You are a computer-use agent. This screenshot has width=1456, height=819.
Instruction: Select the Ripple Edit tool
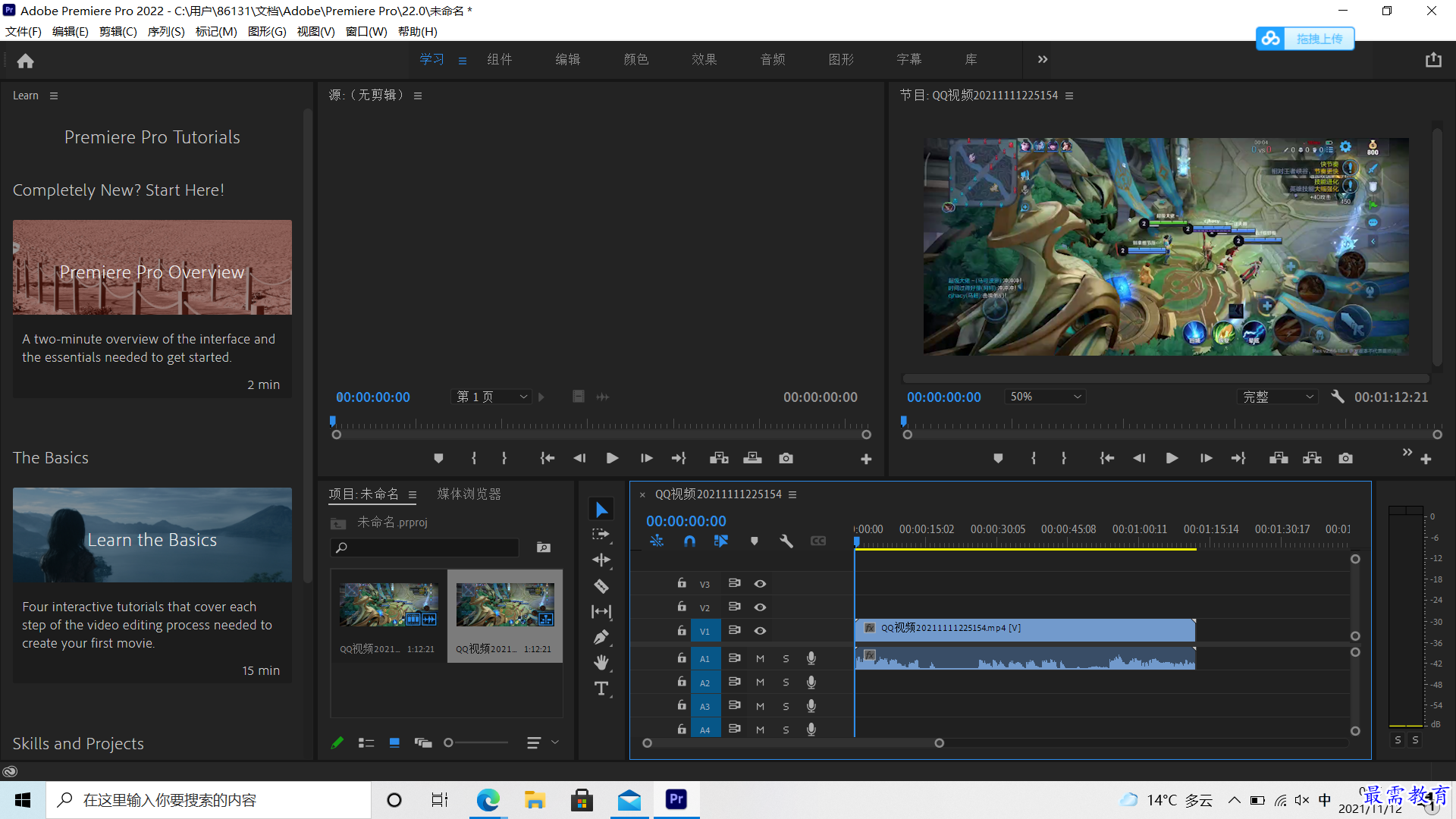601,560
